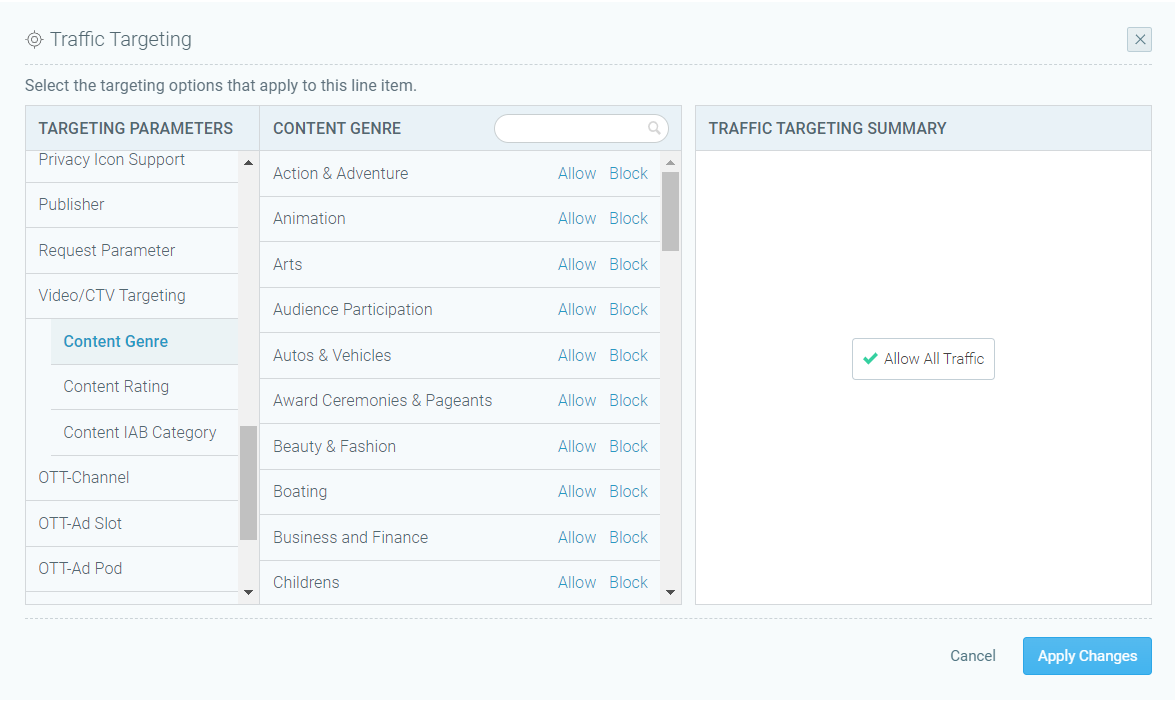Click the Allow All Traffic button
Viewport: 1175px width, 701px height.
coord(923,359)
